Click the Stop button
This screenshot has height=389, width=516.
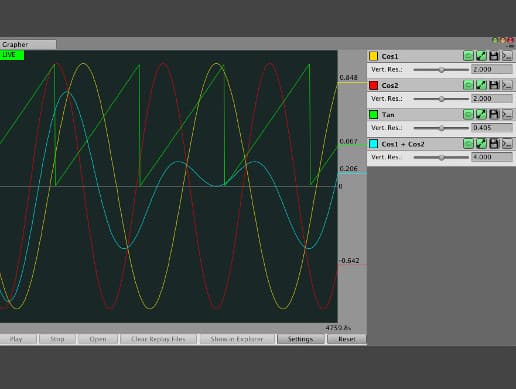point(57,339)
